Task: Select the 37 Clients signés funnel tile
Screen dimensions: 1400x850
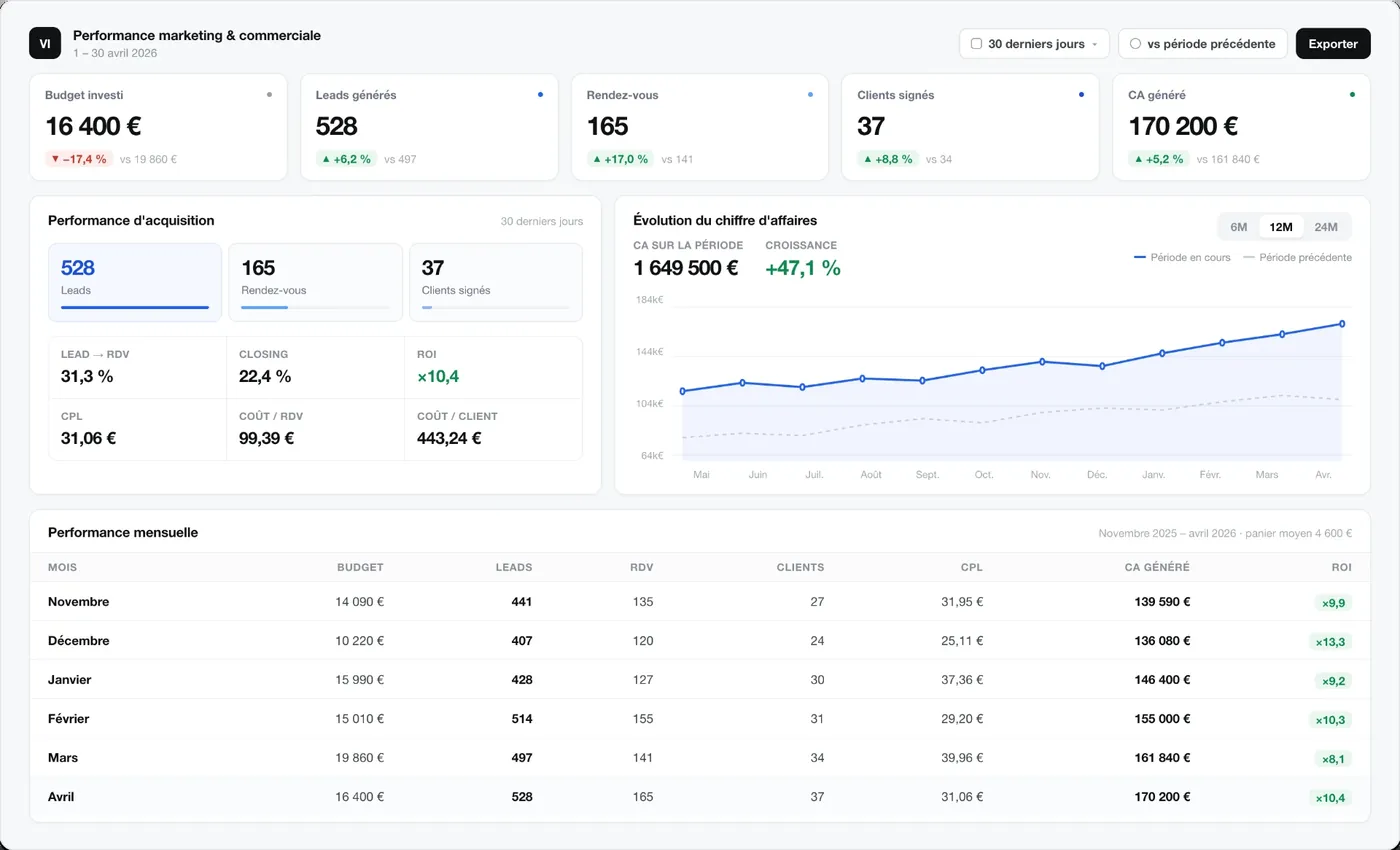Action: tap(496, 282)
